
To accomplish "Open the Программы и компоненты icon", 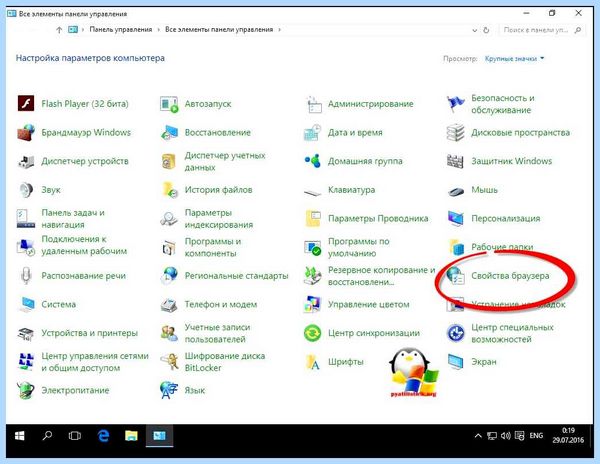I will coord(169,248).
